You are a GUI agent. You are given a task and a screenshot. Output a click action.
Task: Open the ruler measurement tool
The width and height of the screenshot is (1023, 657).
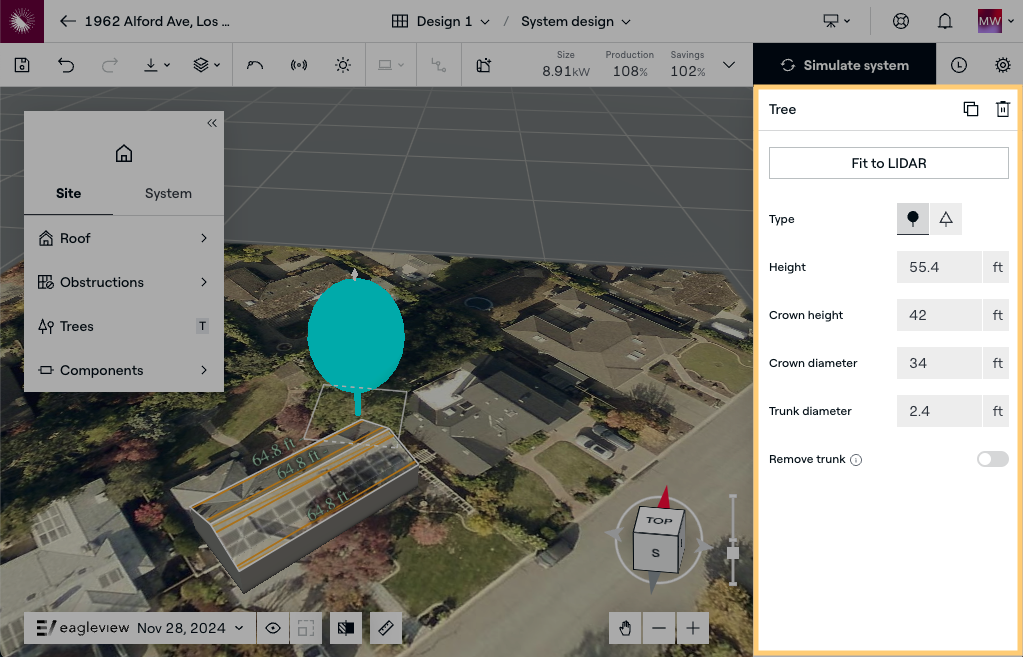(385, 628)
